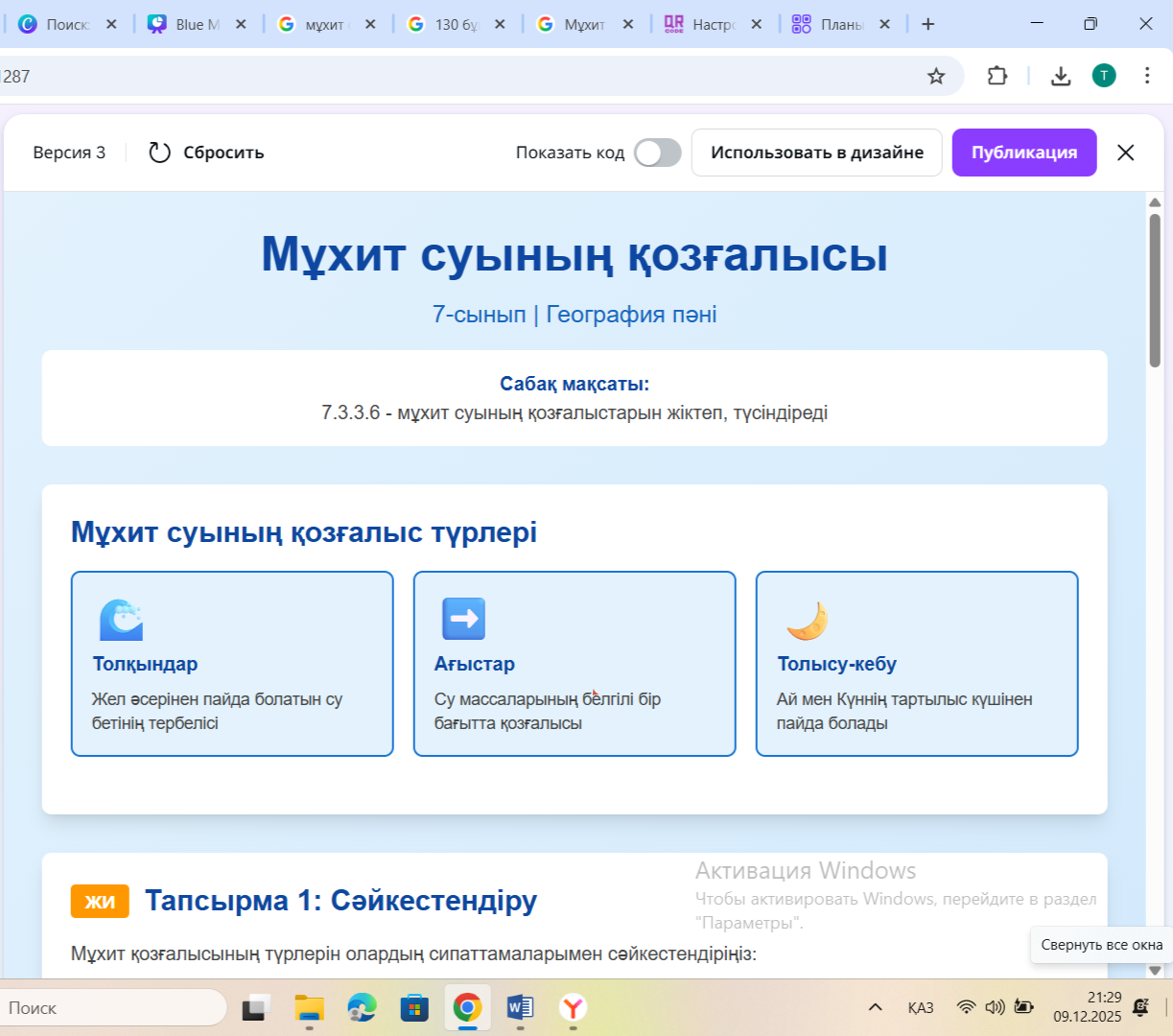Open the clock showing 21:29
This screenshot has height=1036, width=1173.
[1088, 1007]
